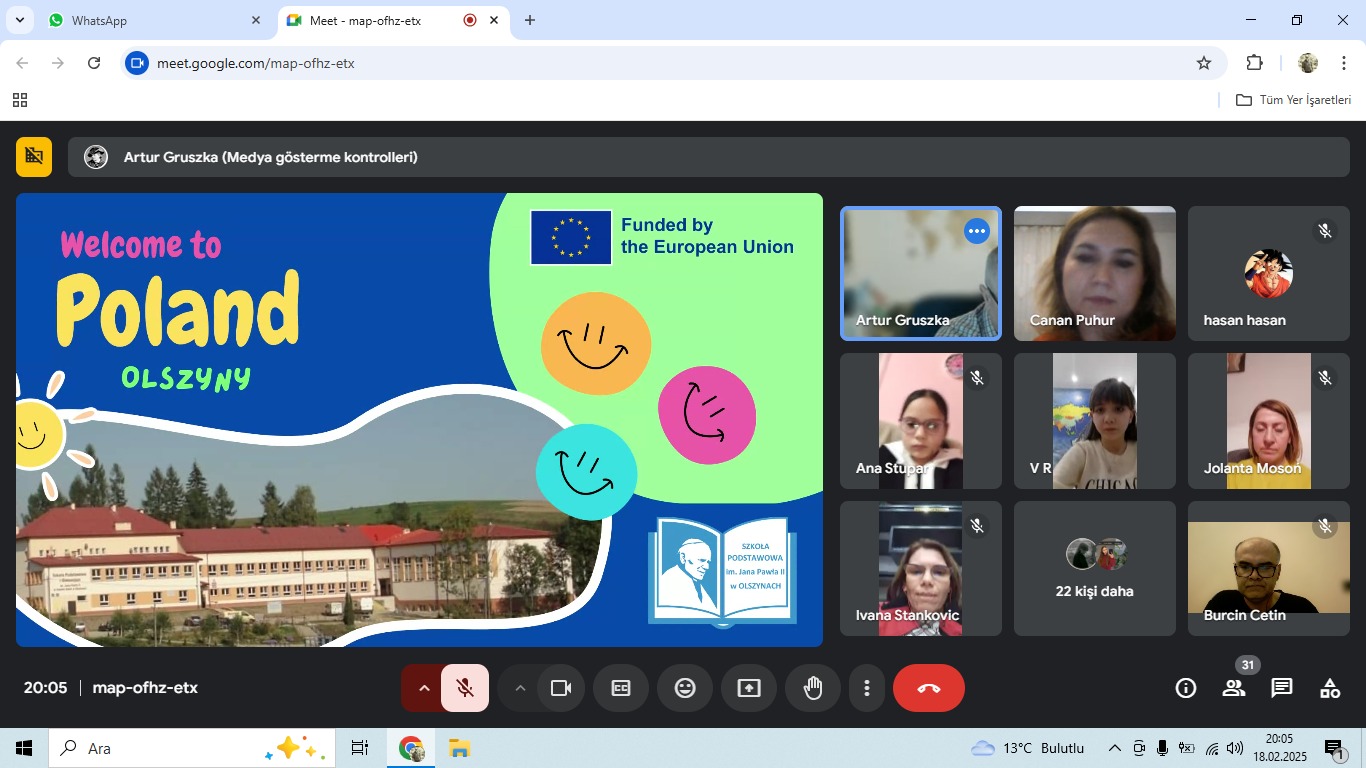The width and height of the screenshot is (1366, 768).
Task: Click the red leave call button
Action: 928,688
